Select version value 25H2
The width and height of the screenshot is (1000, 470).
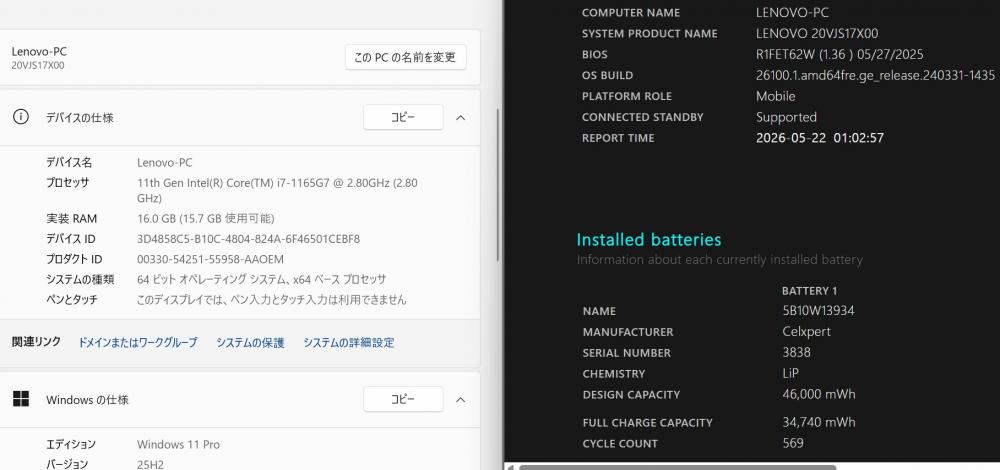coord(150,464)
